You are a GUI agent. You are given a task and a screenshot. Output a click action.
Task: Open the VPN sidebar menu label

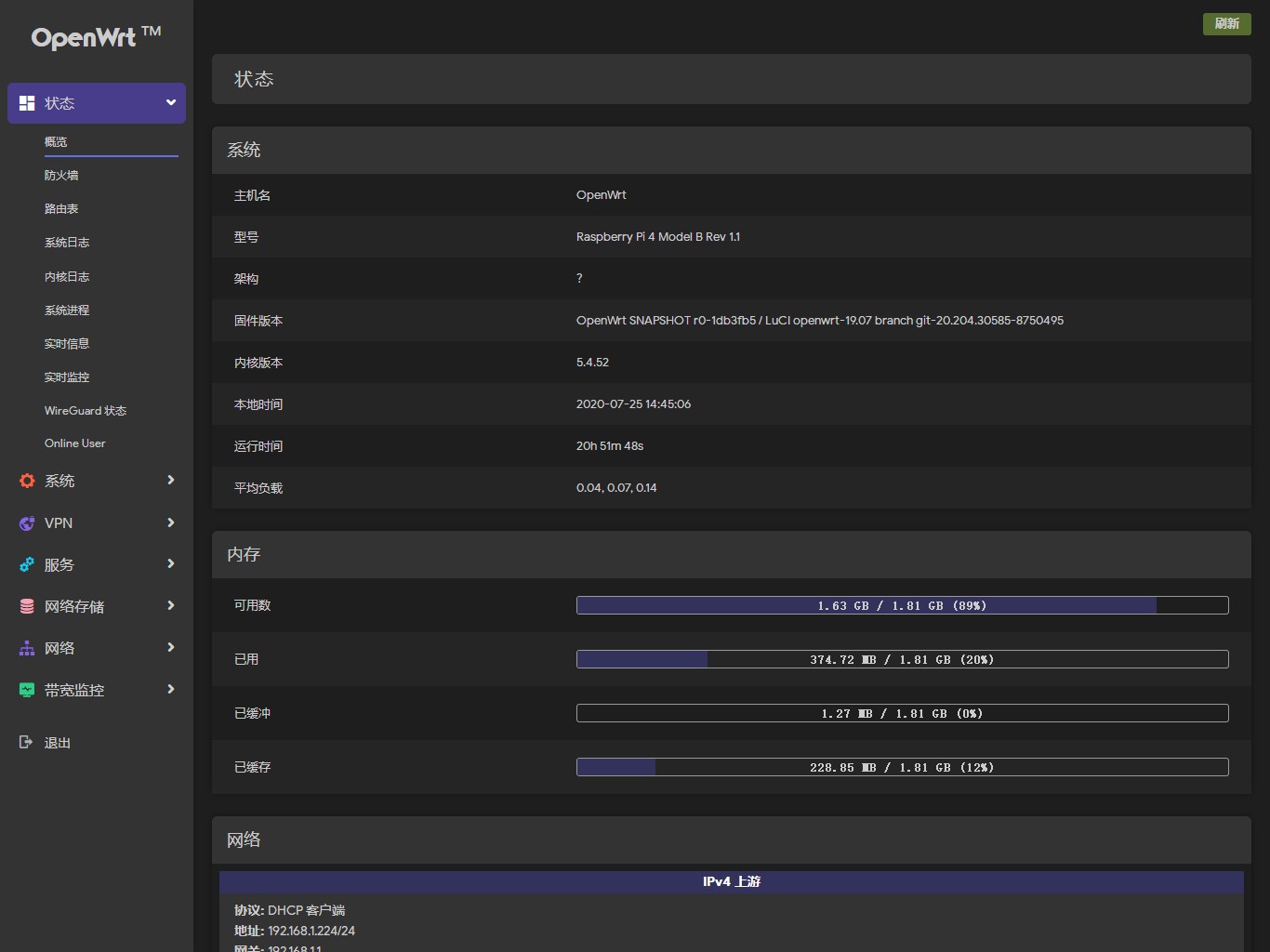pyautogui.click(x=59, y=523)
